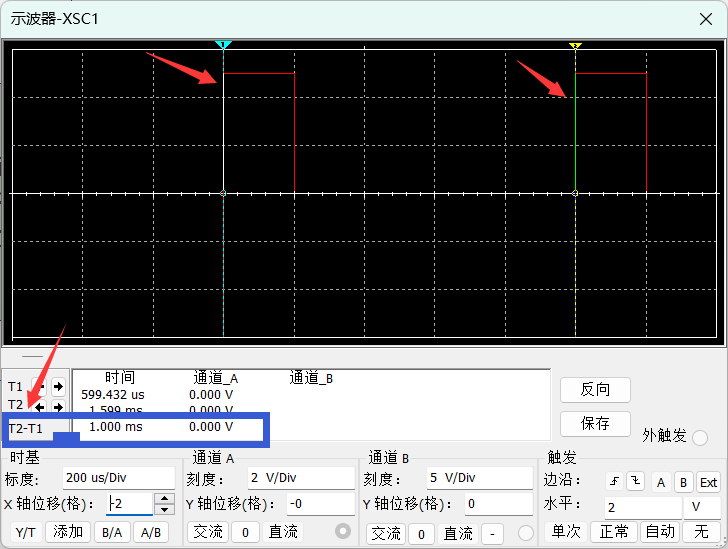Select Y/T display mode
Viewport: 728px width, 549px height.
tap(26, 532)
